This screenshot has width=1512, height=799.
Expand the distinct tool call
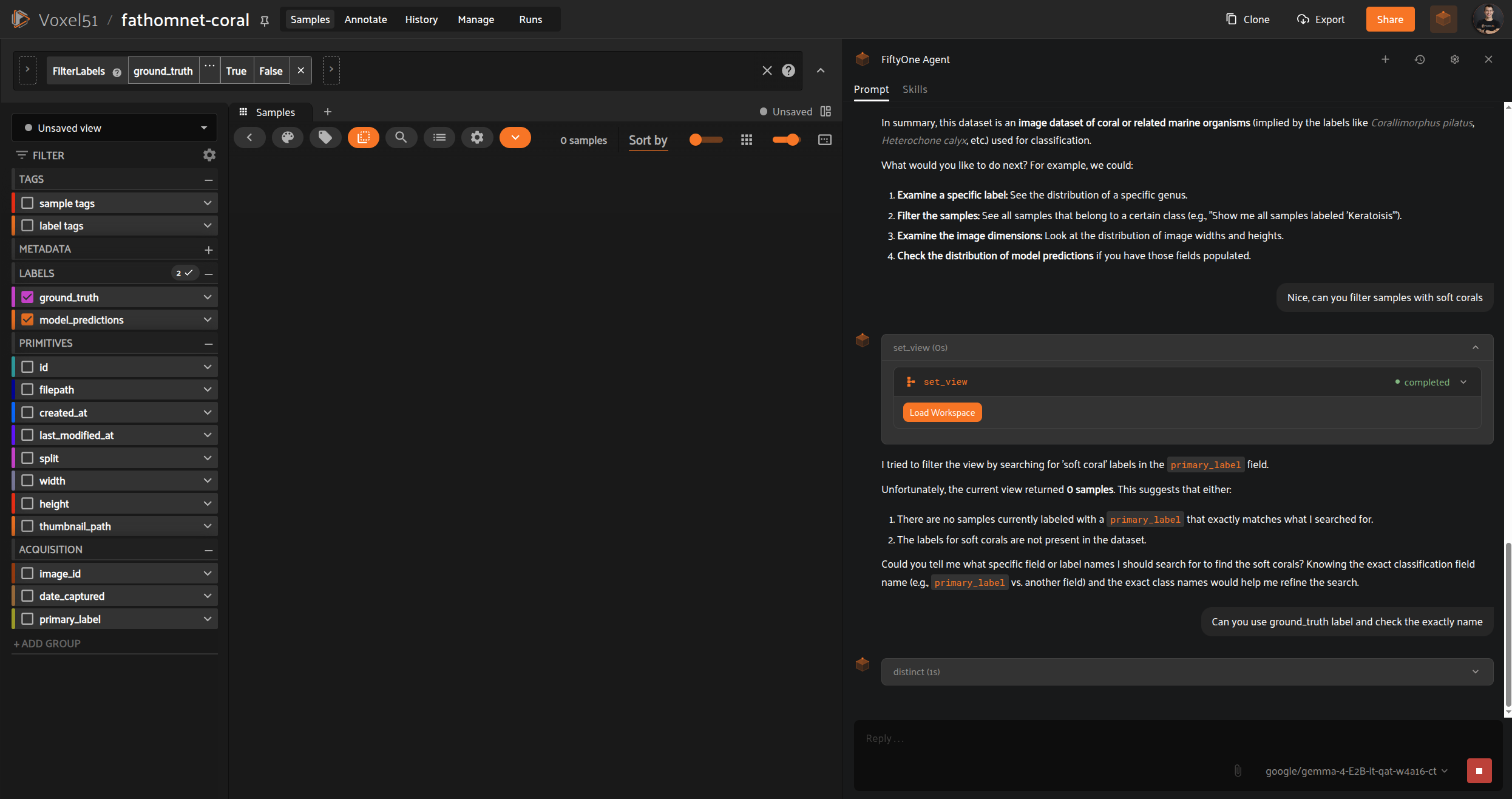(1187, 672)
